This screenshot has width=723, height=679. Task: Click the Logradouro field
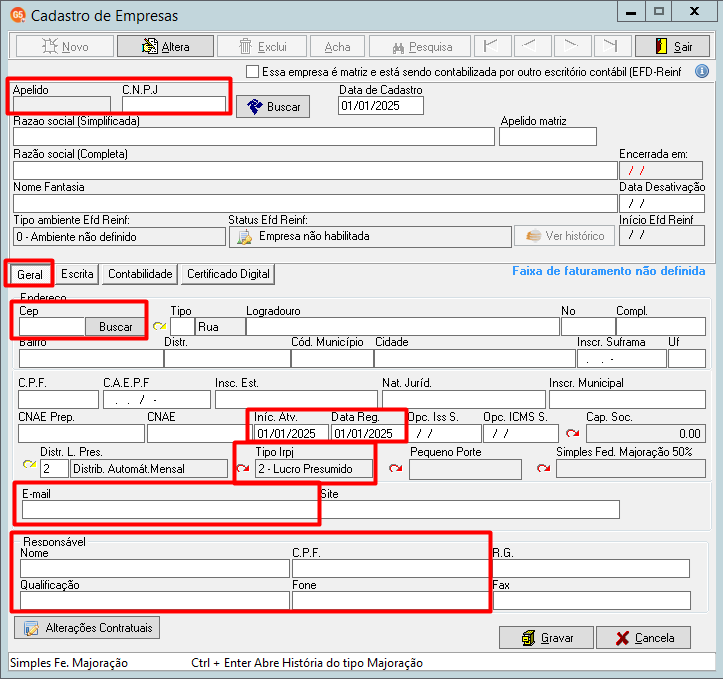tap(403, 326)
